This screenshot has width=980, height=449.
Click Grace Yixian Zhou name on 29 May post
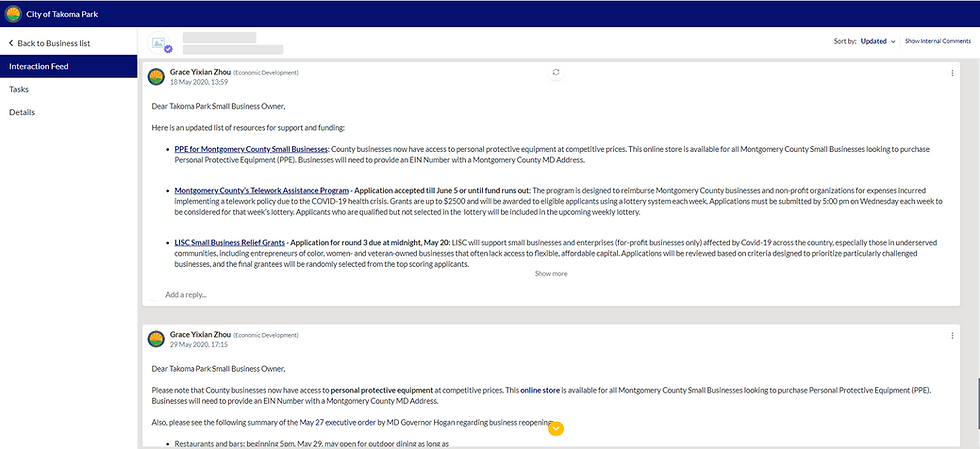(200, 335)
